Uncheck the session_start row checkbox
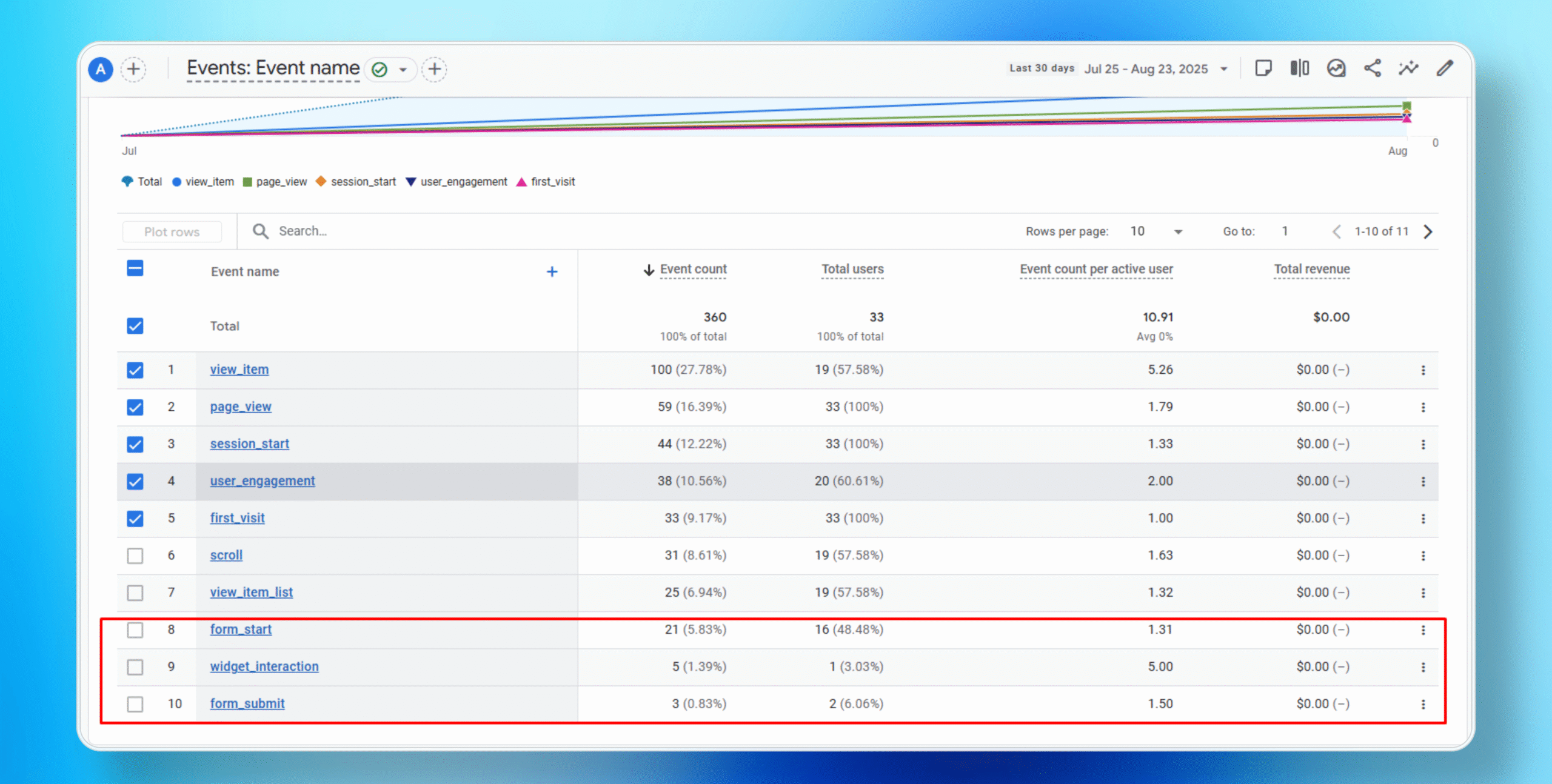Image resolution: width=1552 pixels, height=784 pixels. (135, 444)
